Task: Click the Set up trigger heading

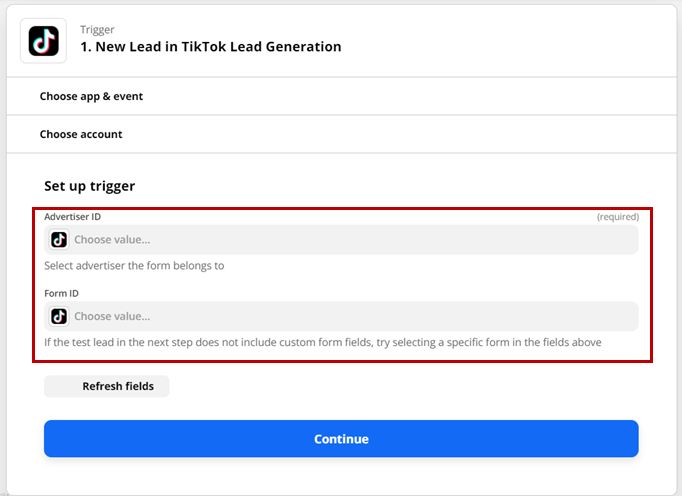Action: 90,186
